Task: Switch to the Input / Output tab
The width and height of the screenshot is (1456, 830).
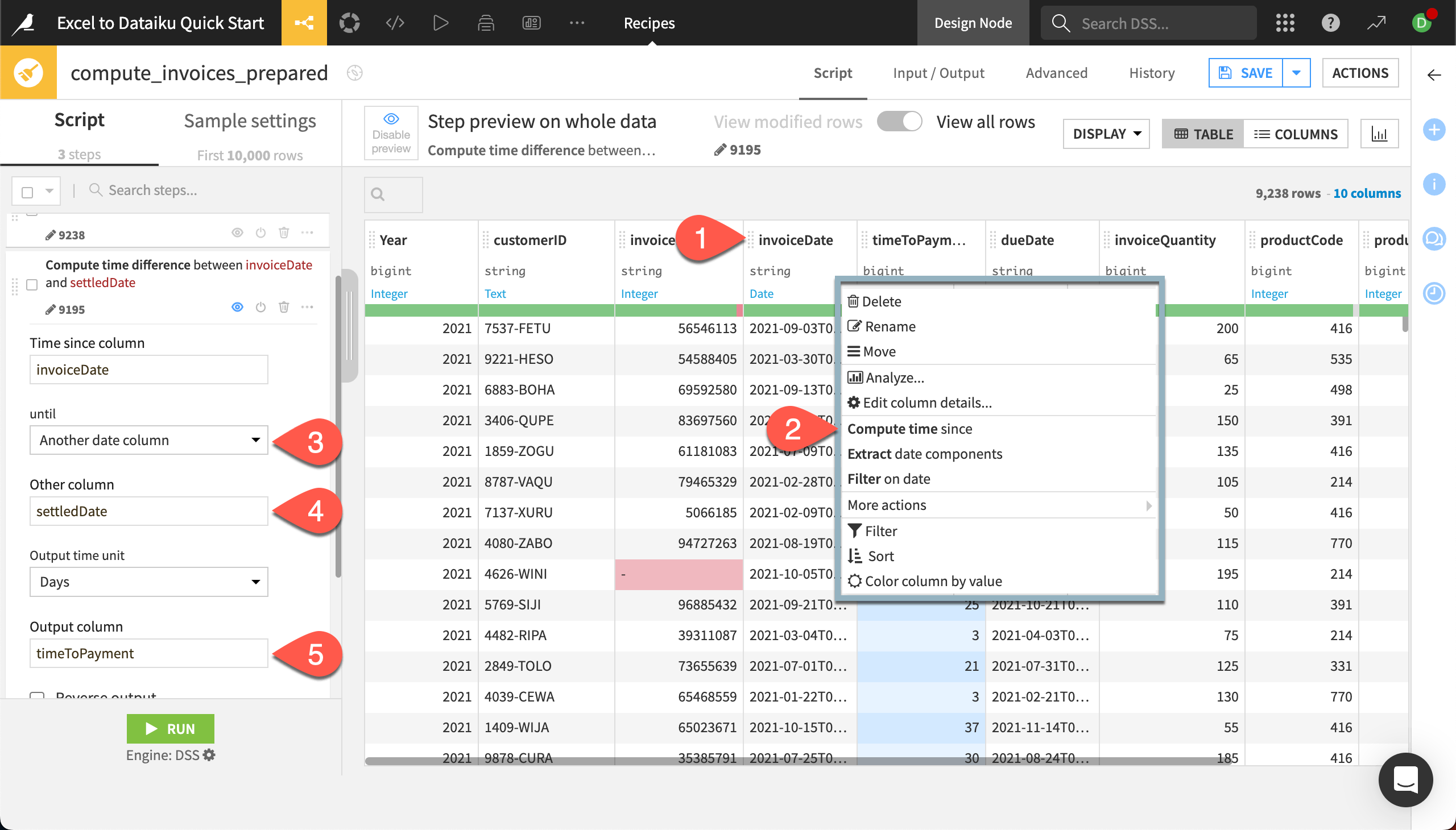Action: [x=938, y=72]
